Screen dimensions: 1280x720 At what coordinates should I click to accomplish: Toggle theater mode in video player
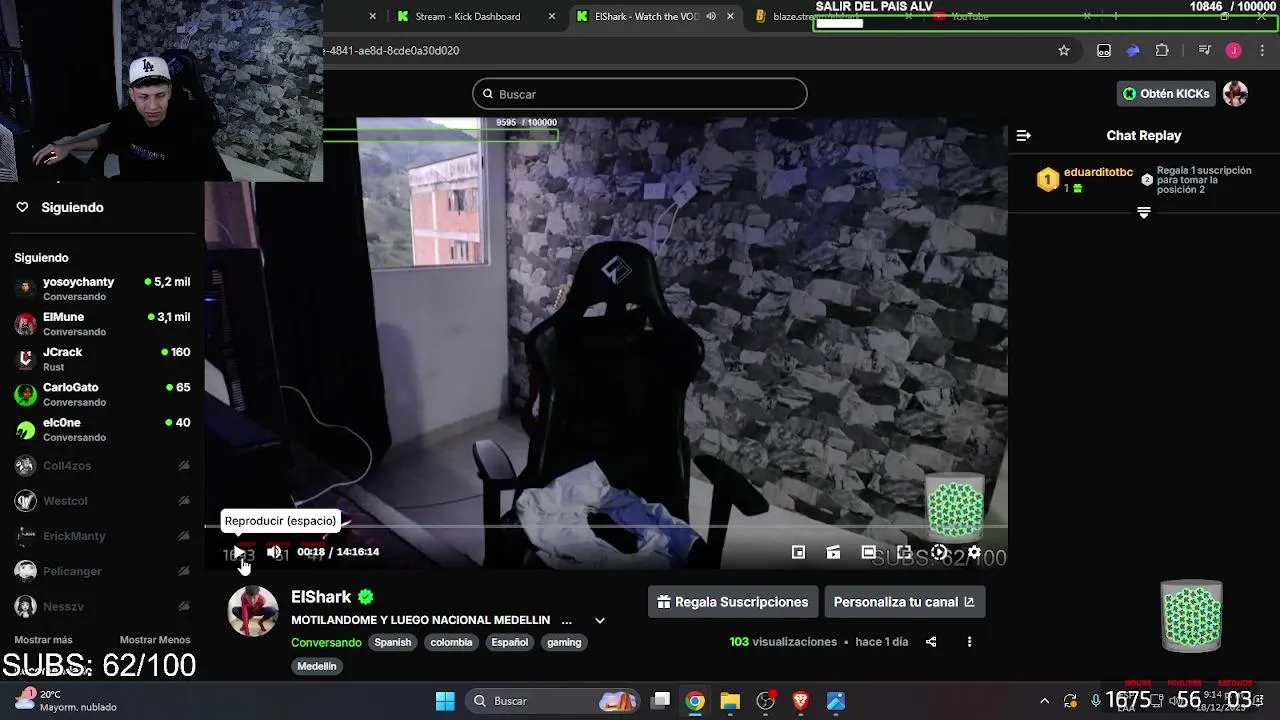tap(868, 552)
